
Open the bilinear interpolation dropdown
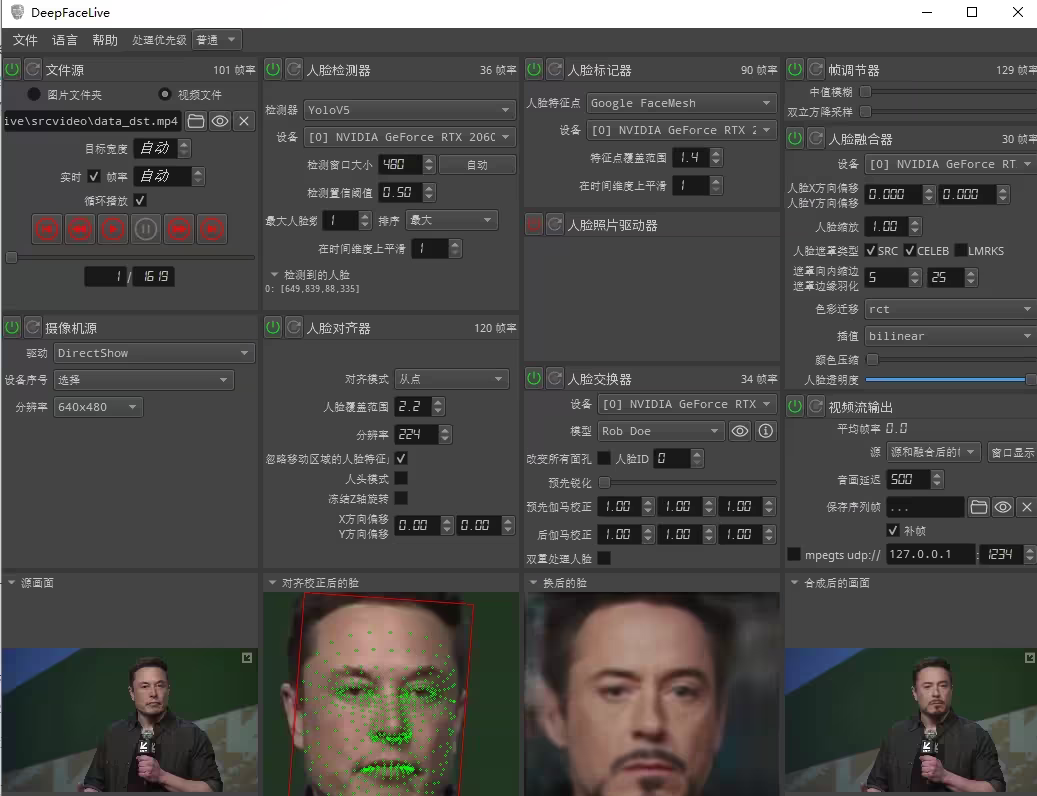coord(950,336)
